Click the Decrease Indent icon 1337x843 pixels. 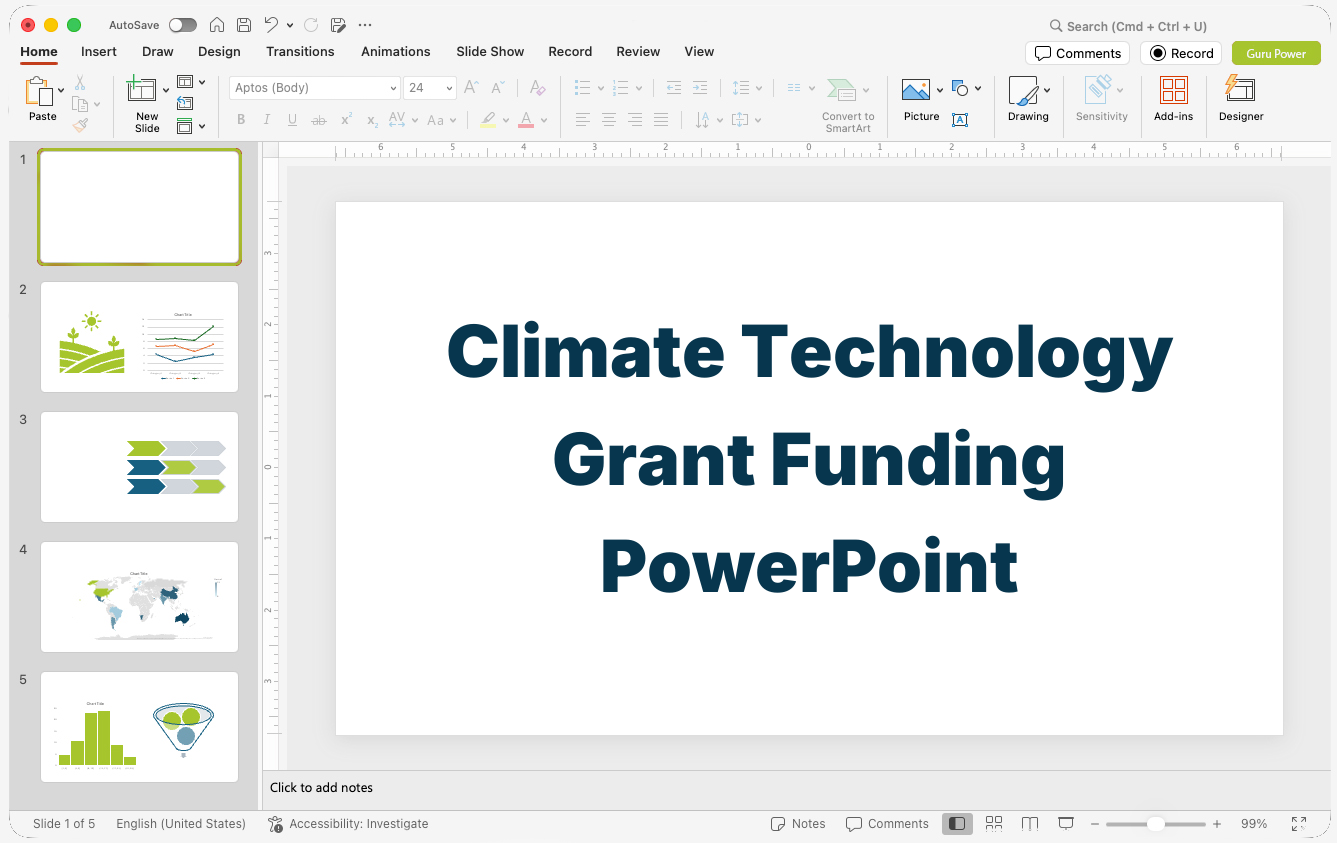click(674, 88)
